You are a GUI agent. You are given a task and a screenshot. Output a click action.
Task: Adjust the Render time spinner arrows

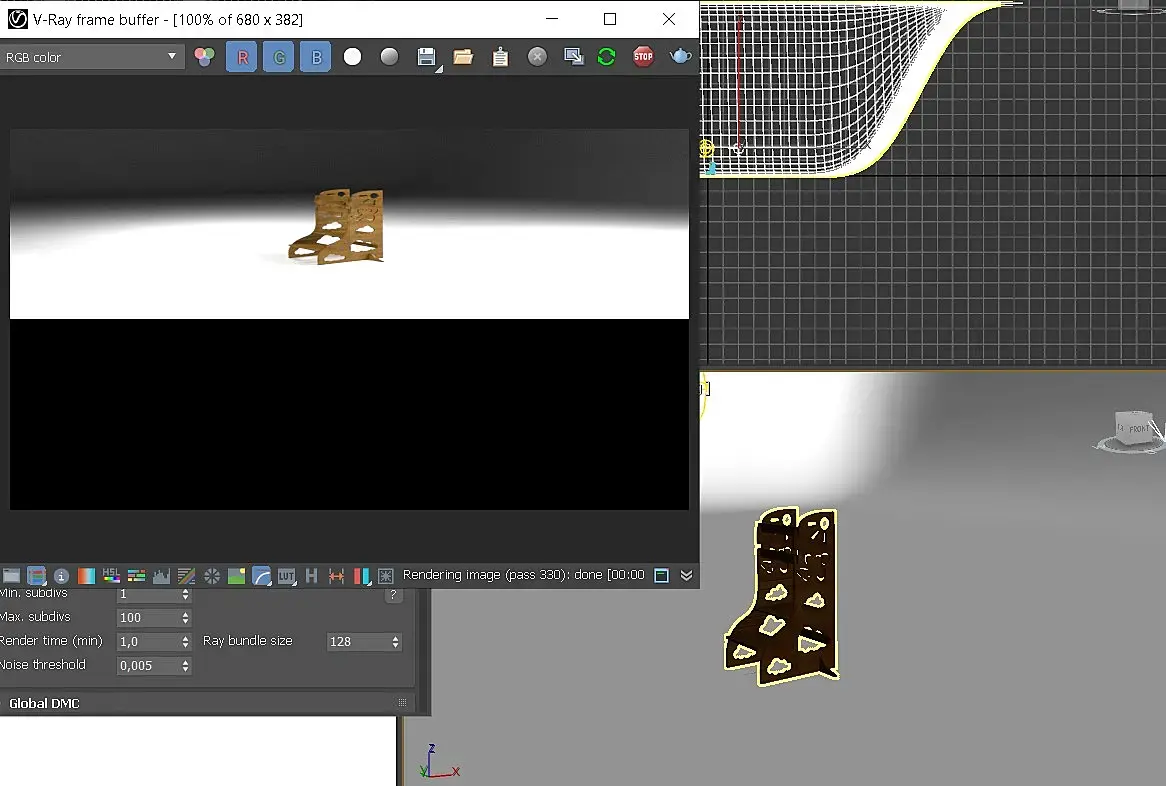pyautogui.click(x=186, y=642)
